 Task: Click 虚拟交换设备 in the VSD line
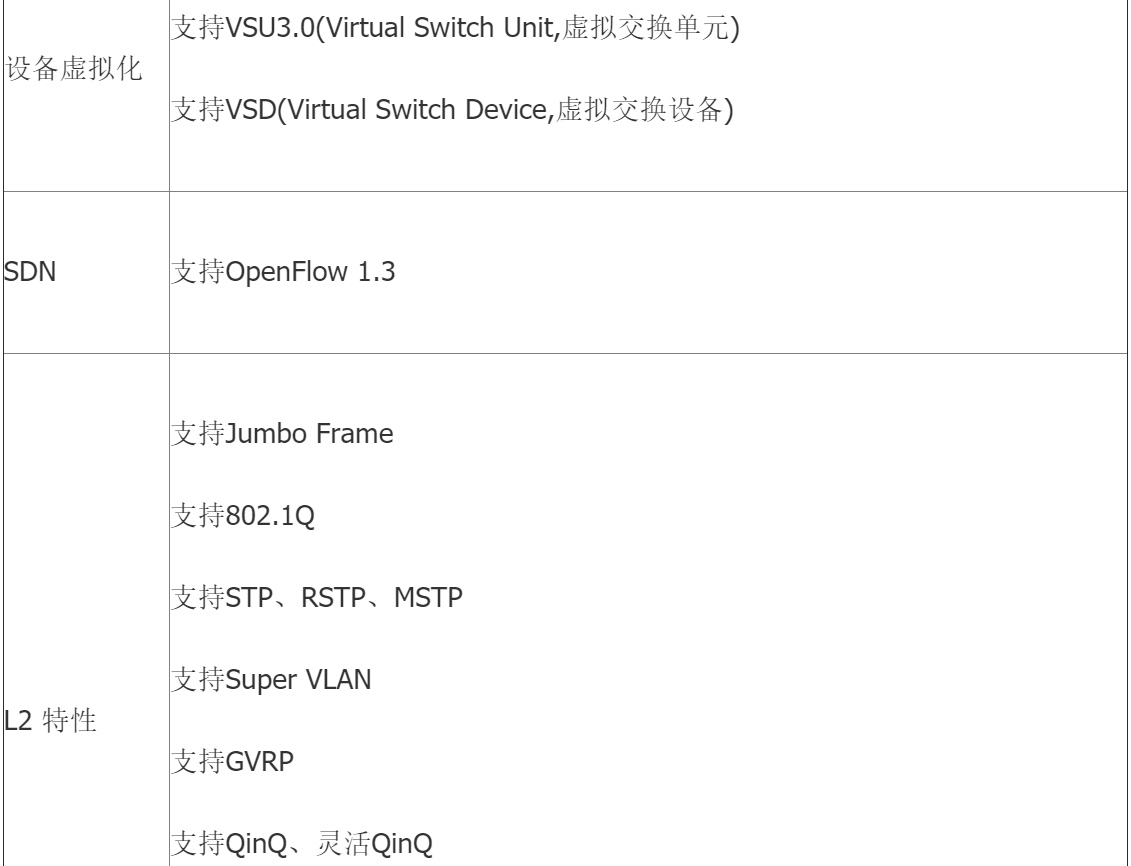[x=640, y=110]
